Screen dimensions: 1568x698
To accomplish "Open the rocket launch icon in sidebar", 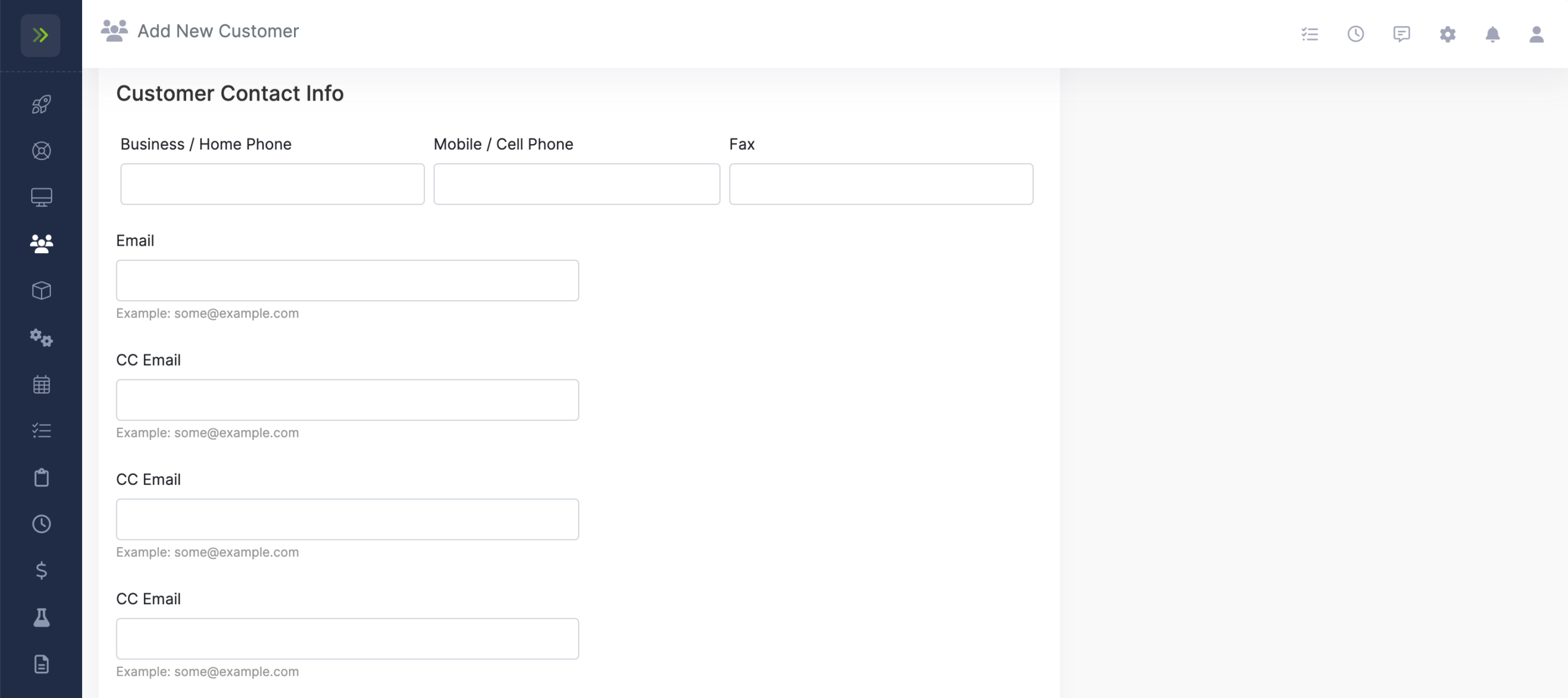I will pyautogui.click(x=41, y=104).
